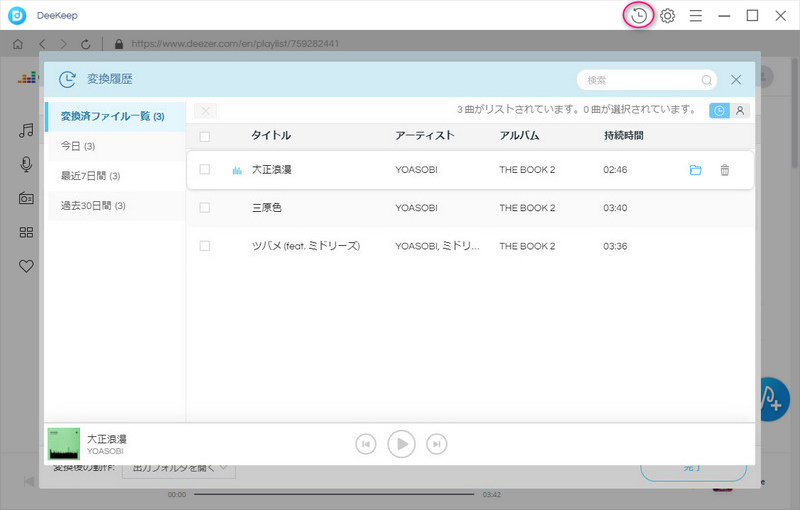Screen dimensions: 800x510
Task: Click the add-music floating blue button
Action: click(772, 399)
